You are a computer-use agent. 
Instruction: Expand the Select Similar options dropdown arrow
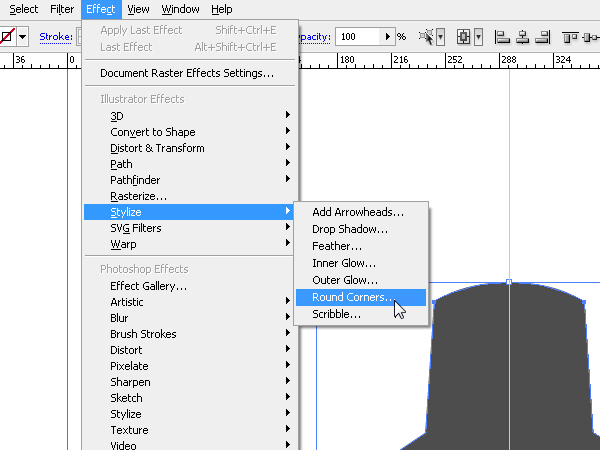click(443, 37)
